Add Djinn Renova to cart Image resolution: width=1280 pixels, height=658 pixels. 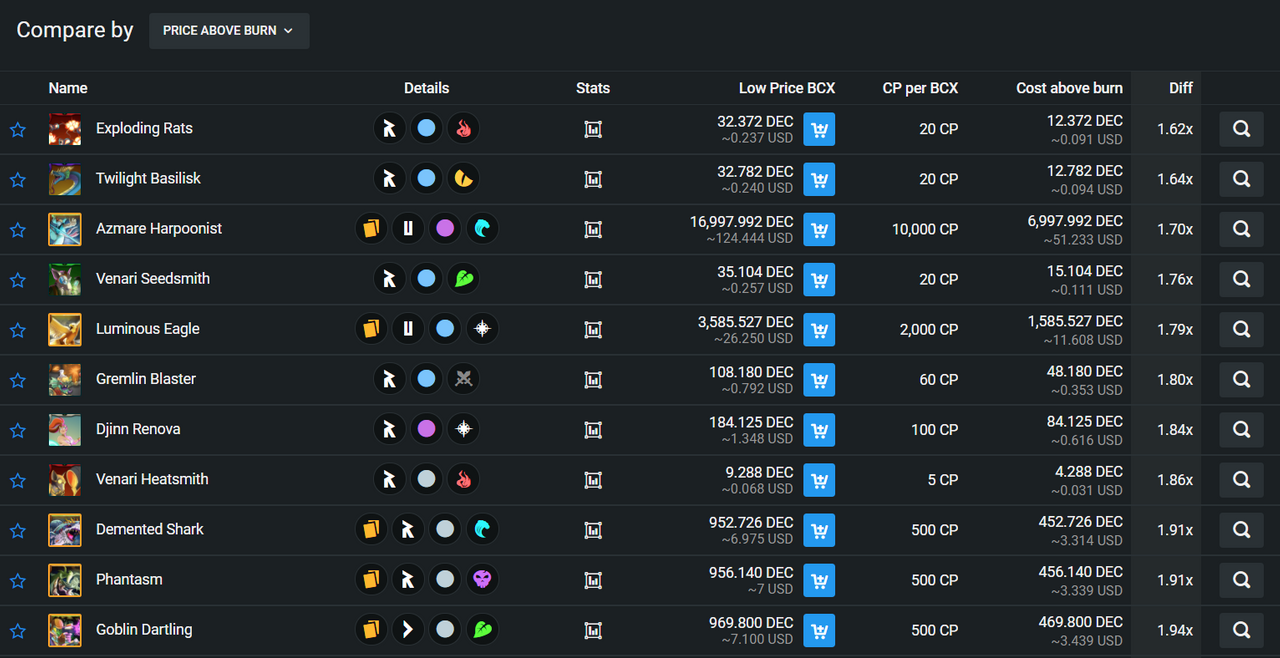click(x=819, y=429)
